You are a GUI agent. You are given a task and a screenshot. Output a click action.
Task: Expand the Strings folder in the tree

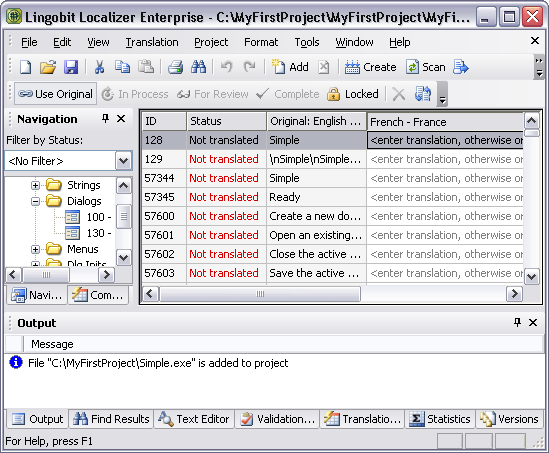[x=35, y=185]
